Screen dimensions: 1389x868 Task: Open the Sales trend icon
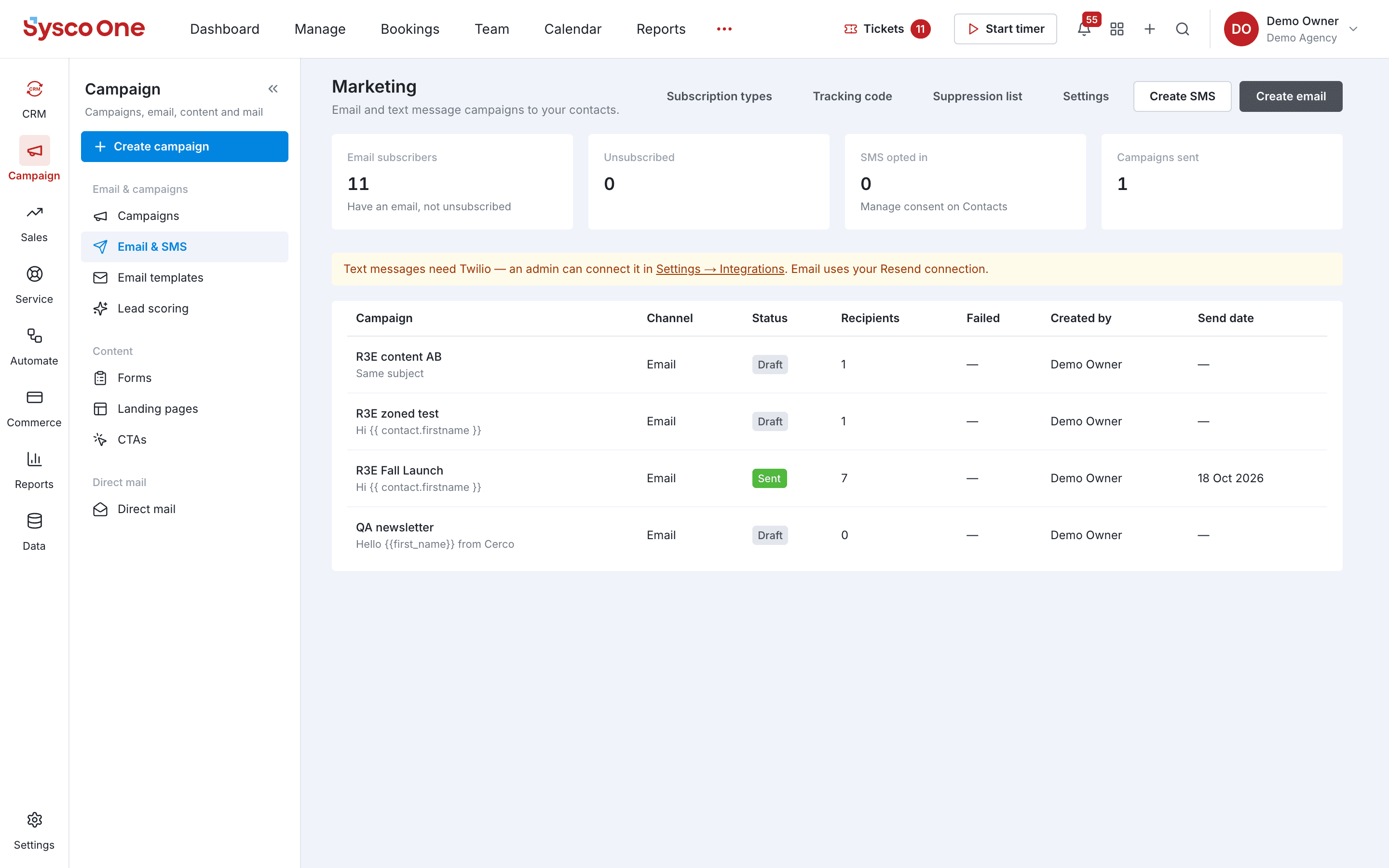[34, 212]
